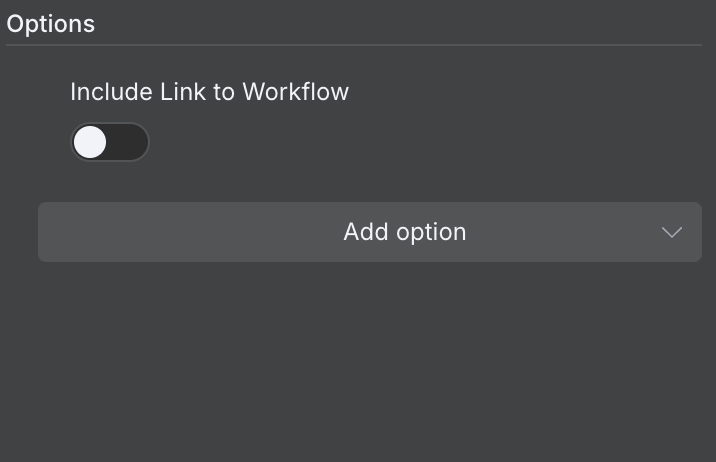Turn on the workflow link switch
The width and height of the screenshot is (716, 462).
click(109, 142)
